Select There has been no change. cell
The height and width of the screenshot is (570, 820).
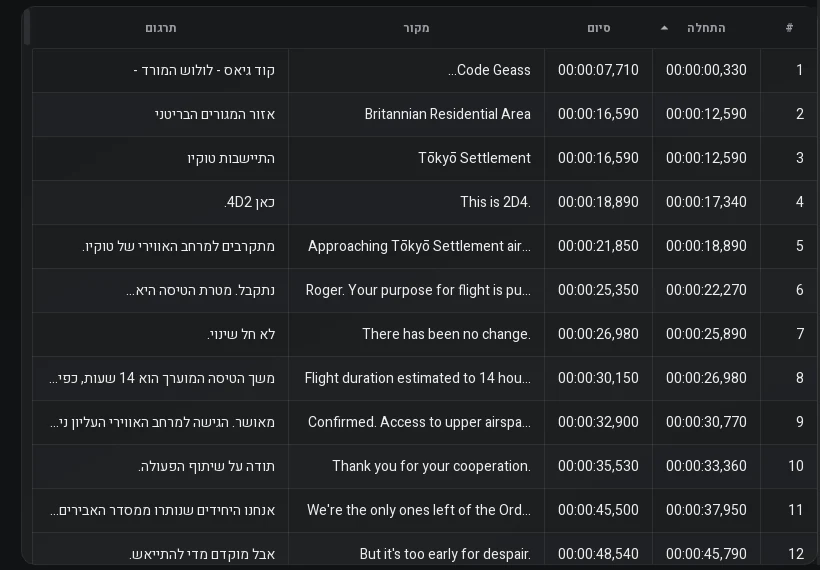(416, 334)
